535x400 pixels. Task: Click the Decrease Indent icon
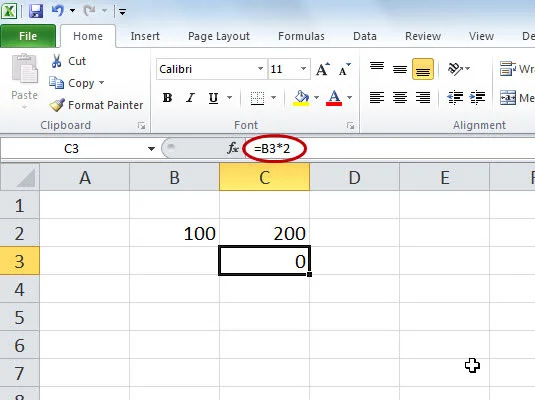click(456, 98)
